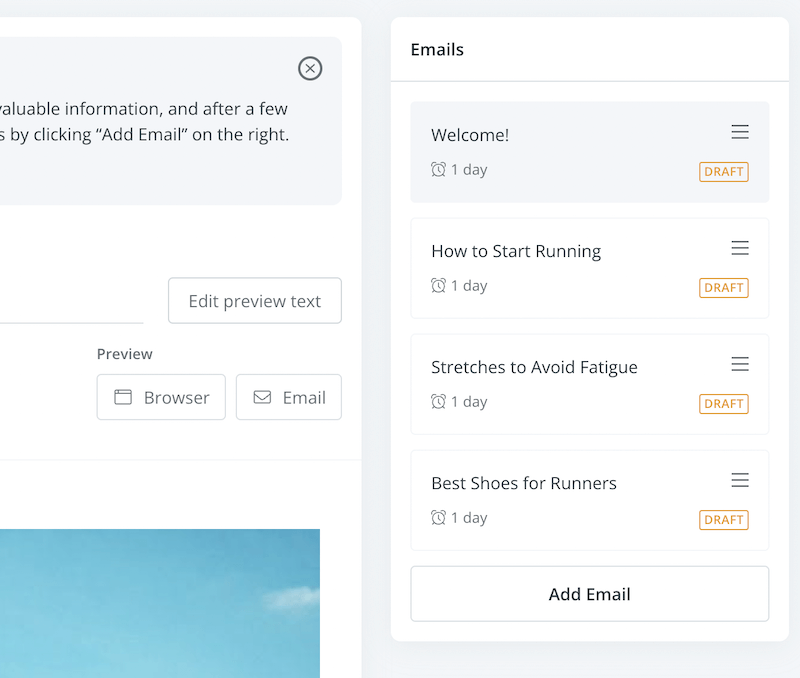Click the clock icon under Stretches to Avoid Fatigue
The image size is (800, 678).
[438, 402]
